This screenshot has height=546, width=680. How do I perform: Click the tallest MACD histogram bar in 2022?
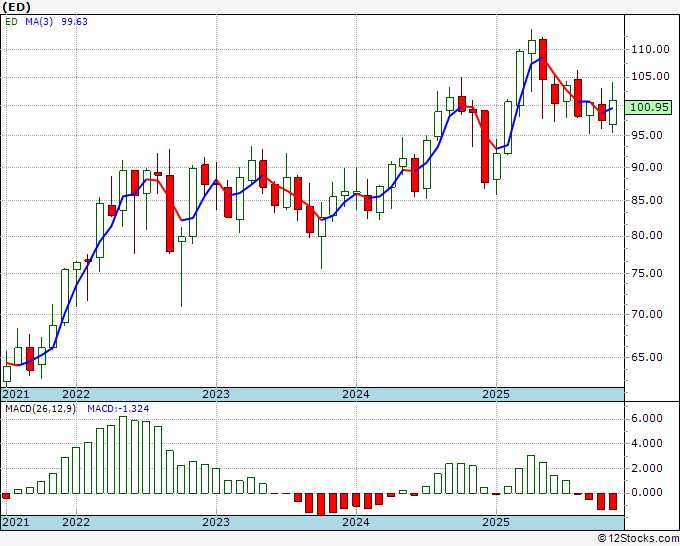click(123, 455)
